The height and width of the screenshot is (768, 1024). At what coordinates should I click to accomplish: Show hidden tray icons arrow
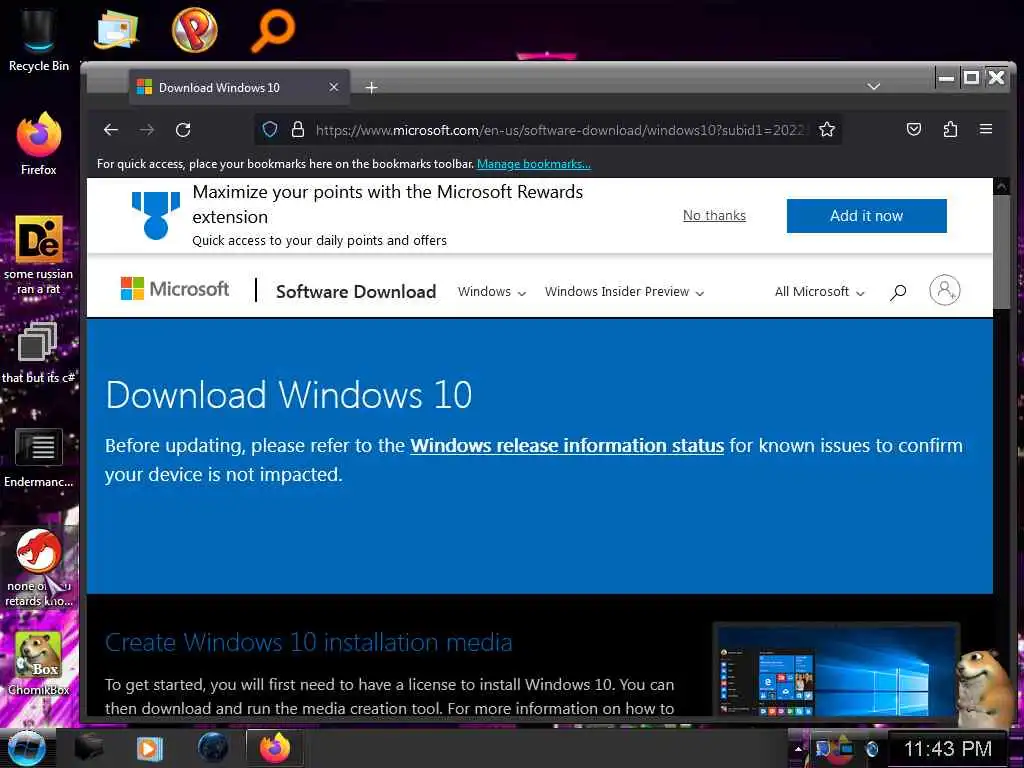[x=798, y=748]
